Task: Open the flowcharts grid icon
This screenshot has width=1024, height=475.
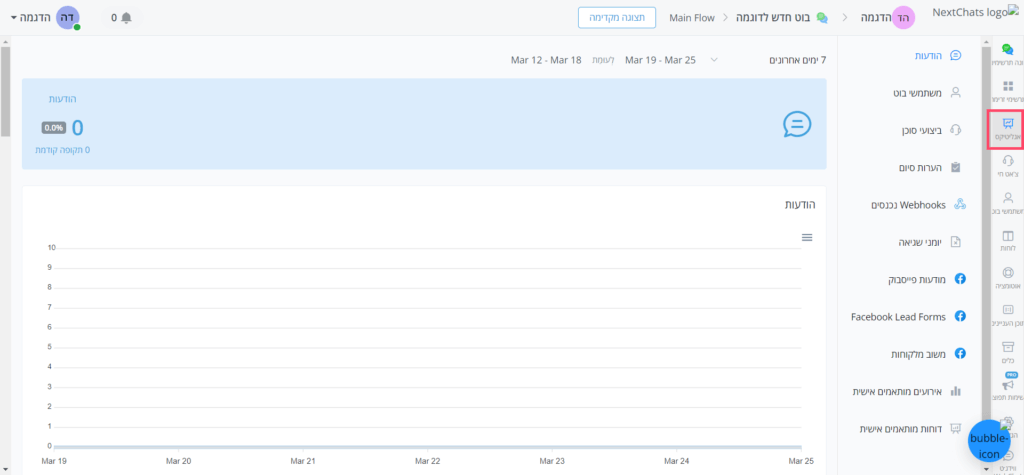Action: [x=1007, y=86]
